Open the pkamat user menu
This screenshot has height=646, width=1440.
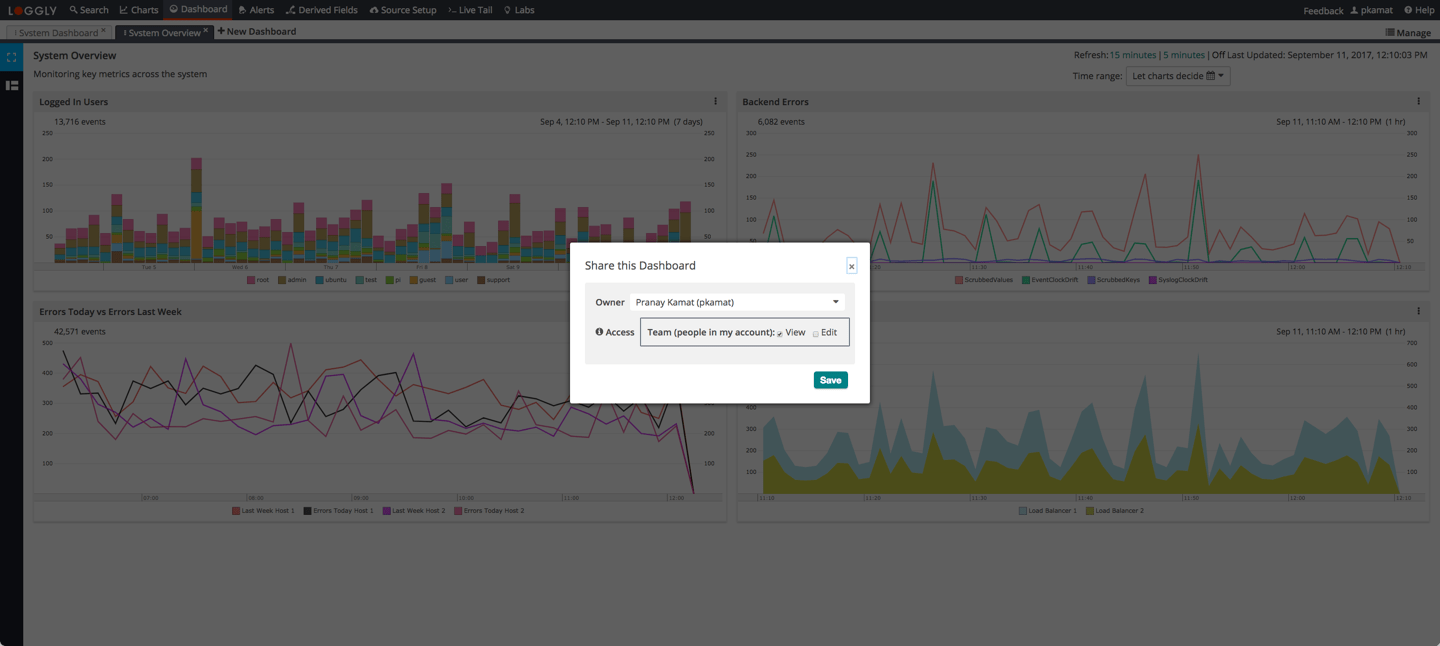pyautogui.click(x=1371, y=10)
